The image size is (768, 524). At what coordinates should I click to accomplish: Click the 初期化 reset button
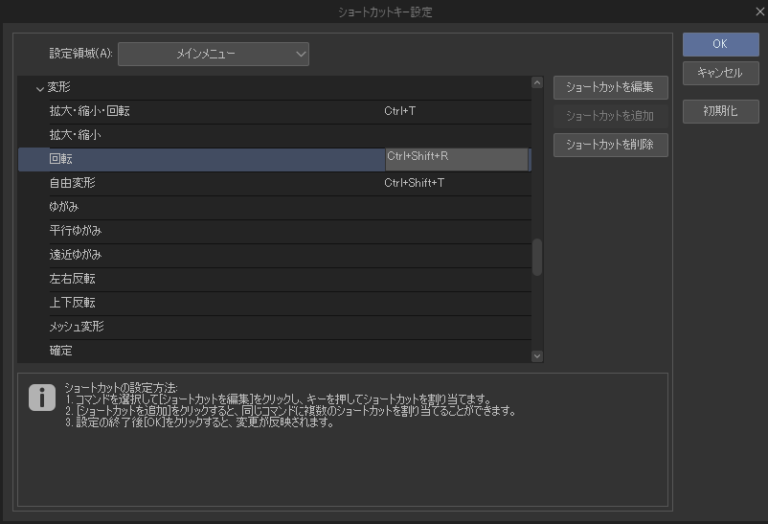coord(720,111)
